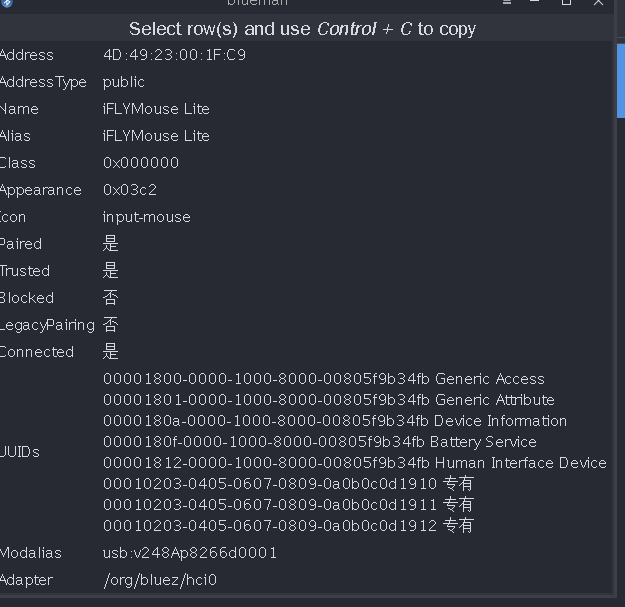
Task: Select the Blocked row value 否
Action: [110, 298]
